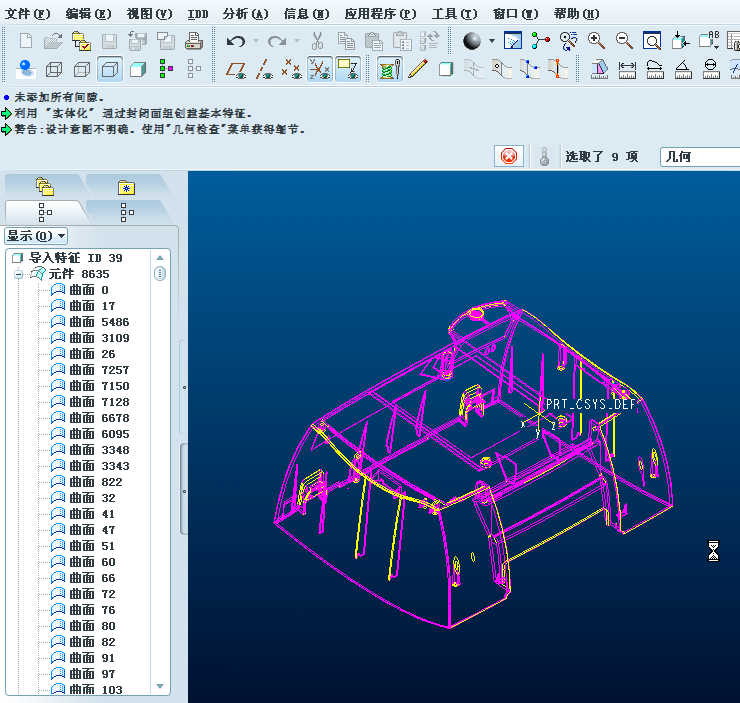Screen dimensions: 740x703
Task: Click the shaded sphere appearance icon
Action: (x=472, y=41)
